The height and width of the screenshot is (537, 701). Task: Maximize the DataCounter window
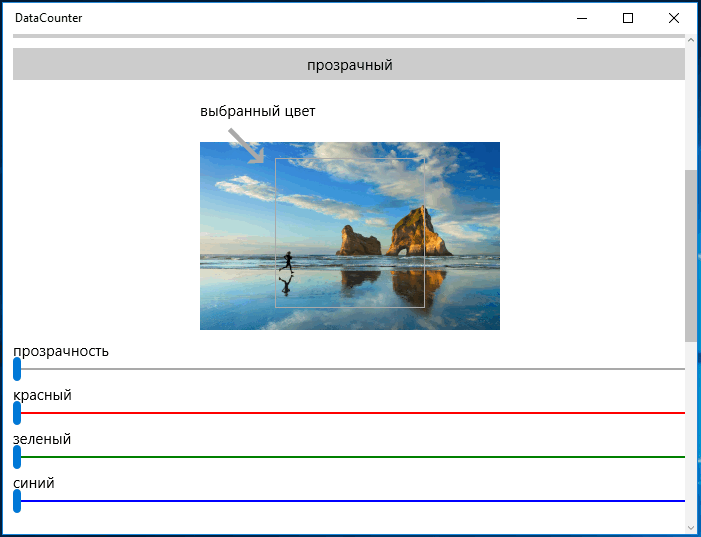coord(628,18)
